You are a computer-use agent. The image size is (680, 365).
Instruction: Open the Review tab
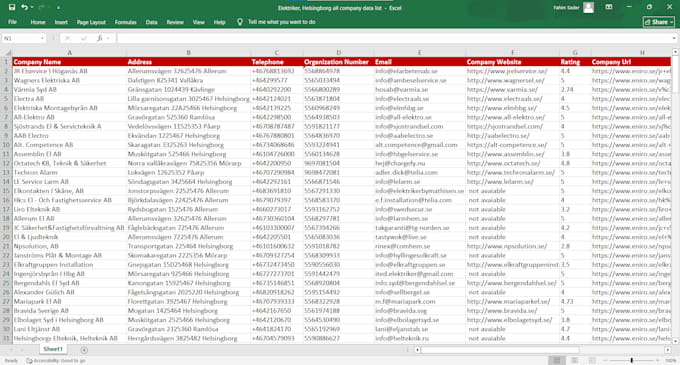coord(175,22)
